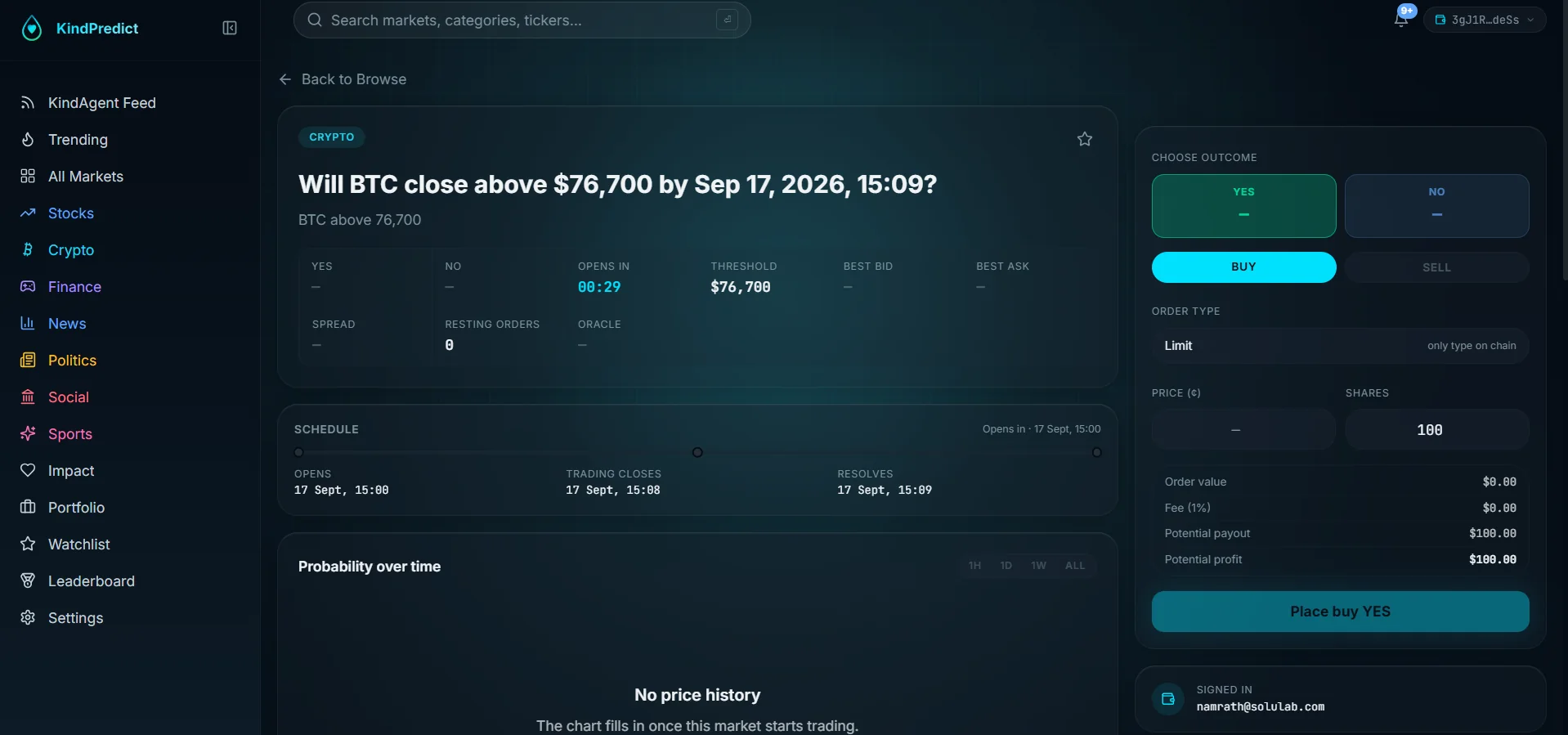This screenshot has width=1568, height=735.
Task: Click the Stocks chart-line icon
Action: [28, 213]
